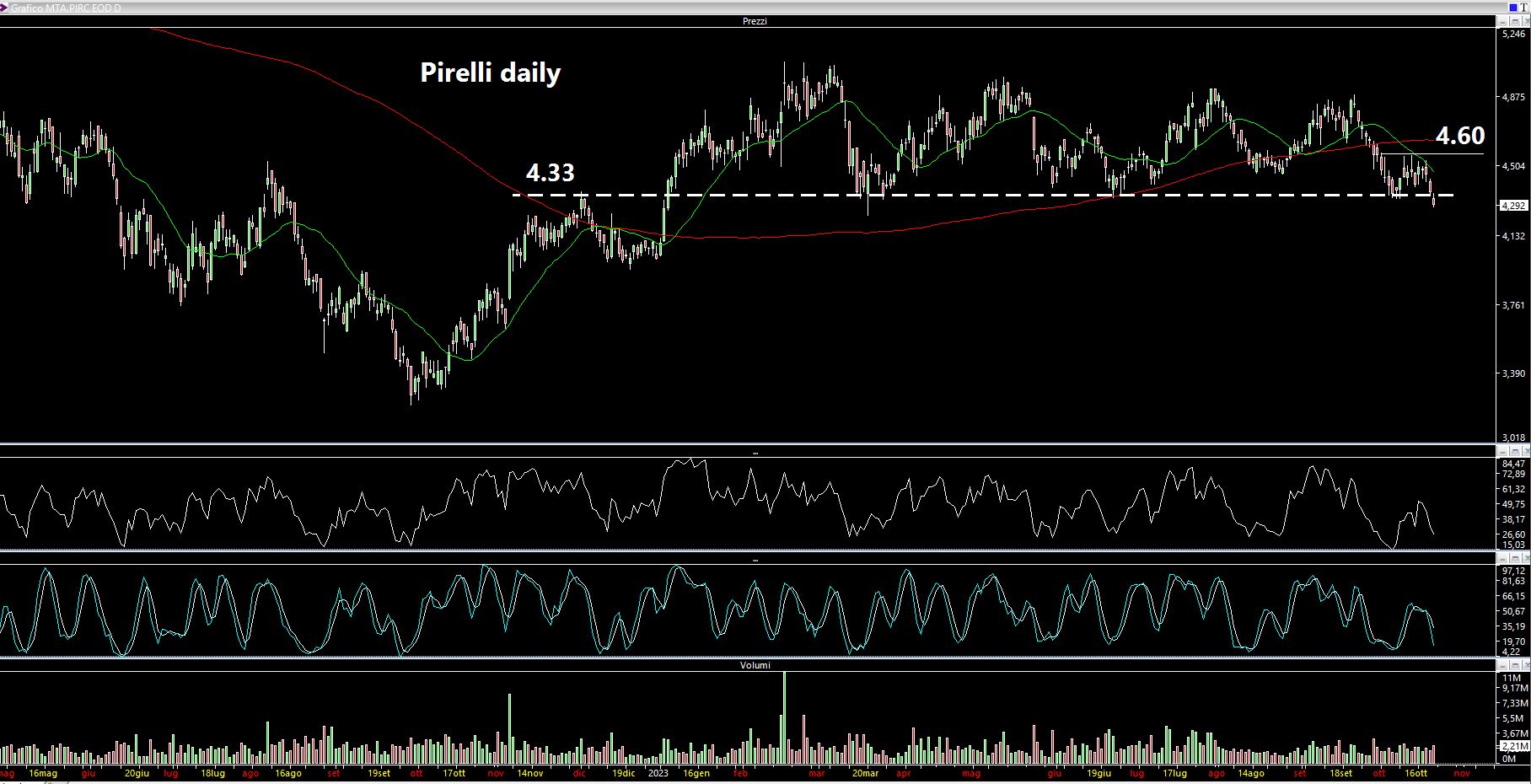The height and width of the screenshot is (784, 1531).
Task: Click the window title Grafico MTA.PIRC EOD D
Action: [66, 8]
